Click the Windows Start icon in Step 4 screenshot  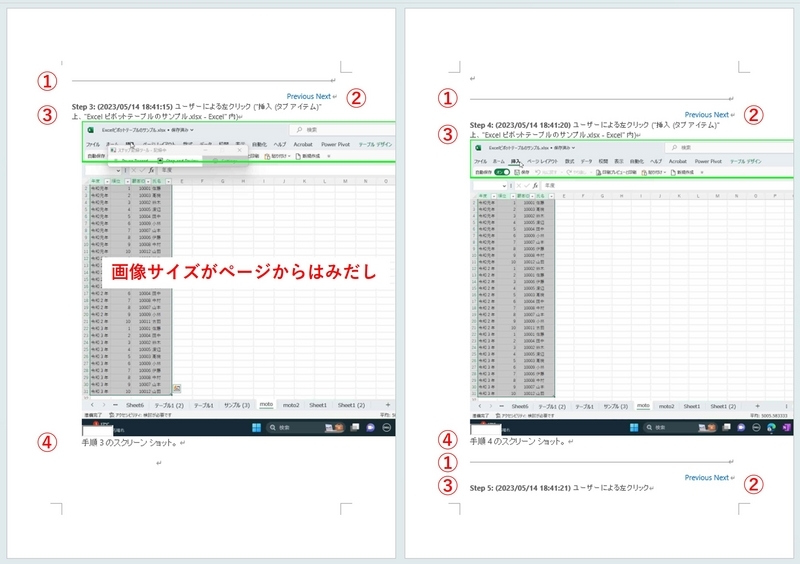pyautogui.click(x=634, y=427)
